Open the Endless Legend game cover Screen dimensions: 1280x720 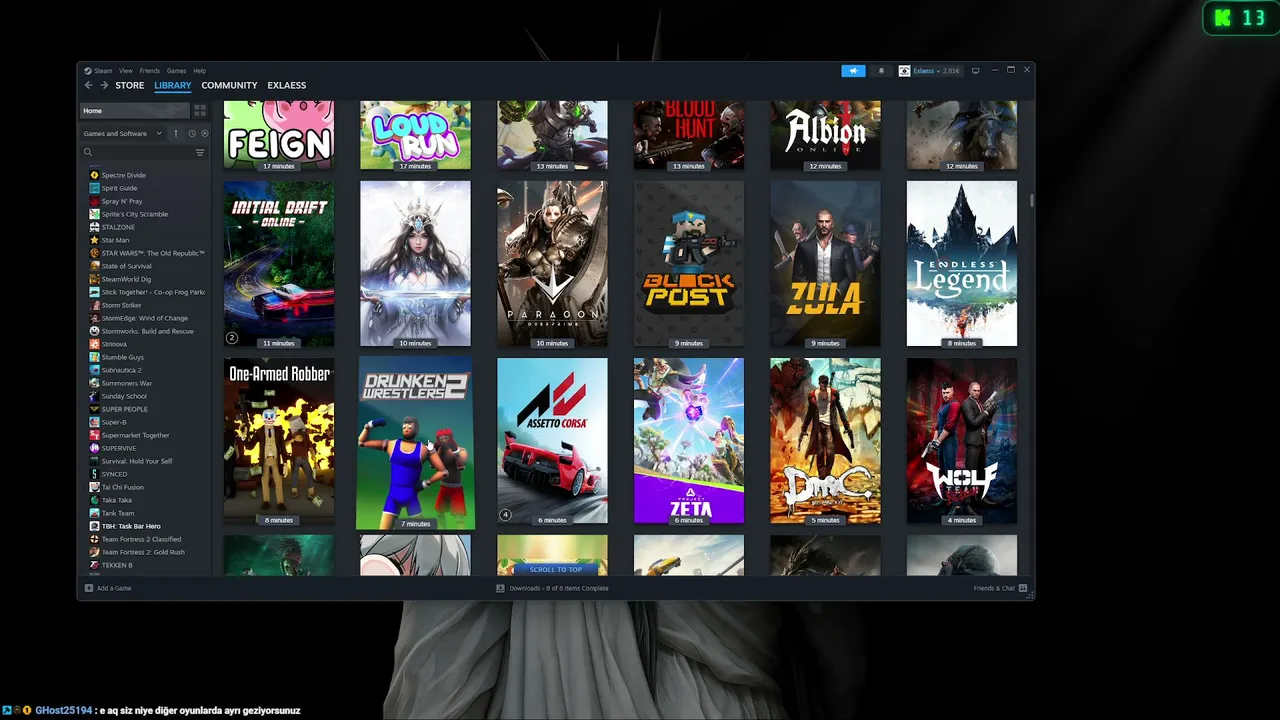962,264
